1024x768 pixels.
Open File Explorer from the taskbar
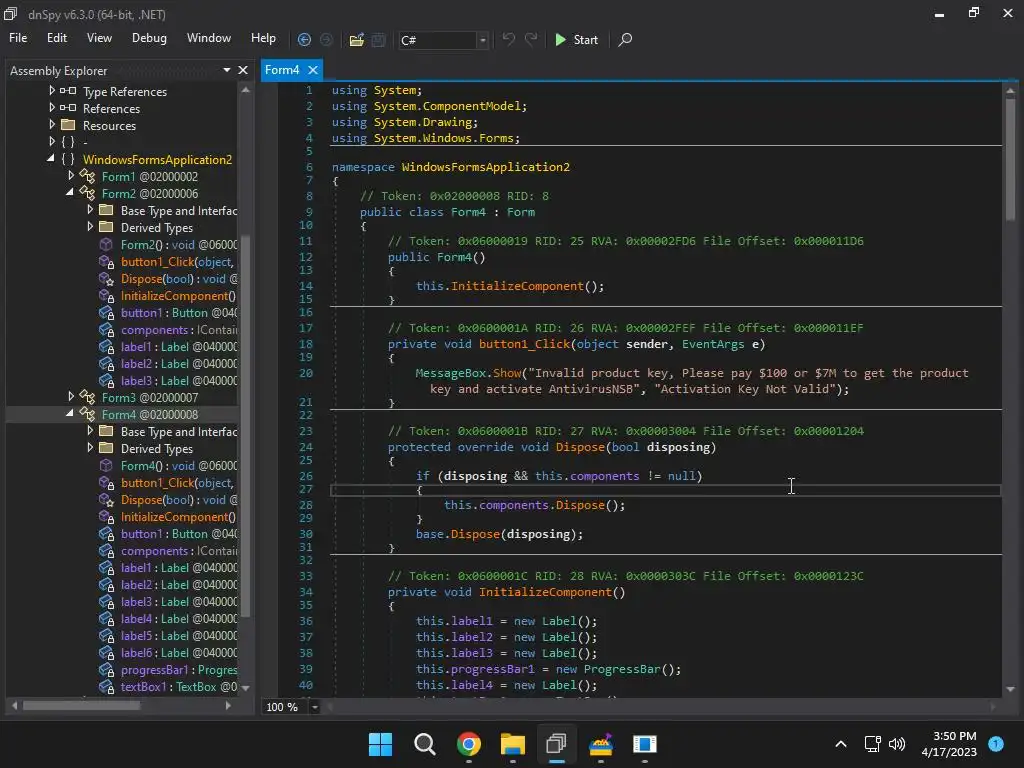tap(513, 744)
